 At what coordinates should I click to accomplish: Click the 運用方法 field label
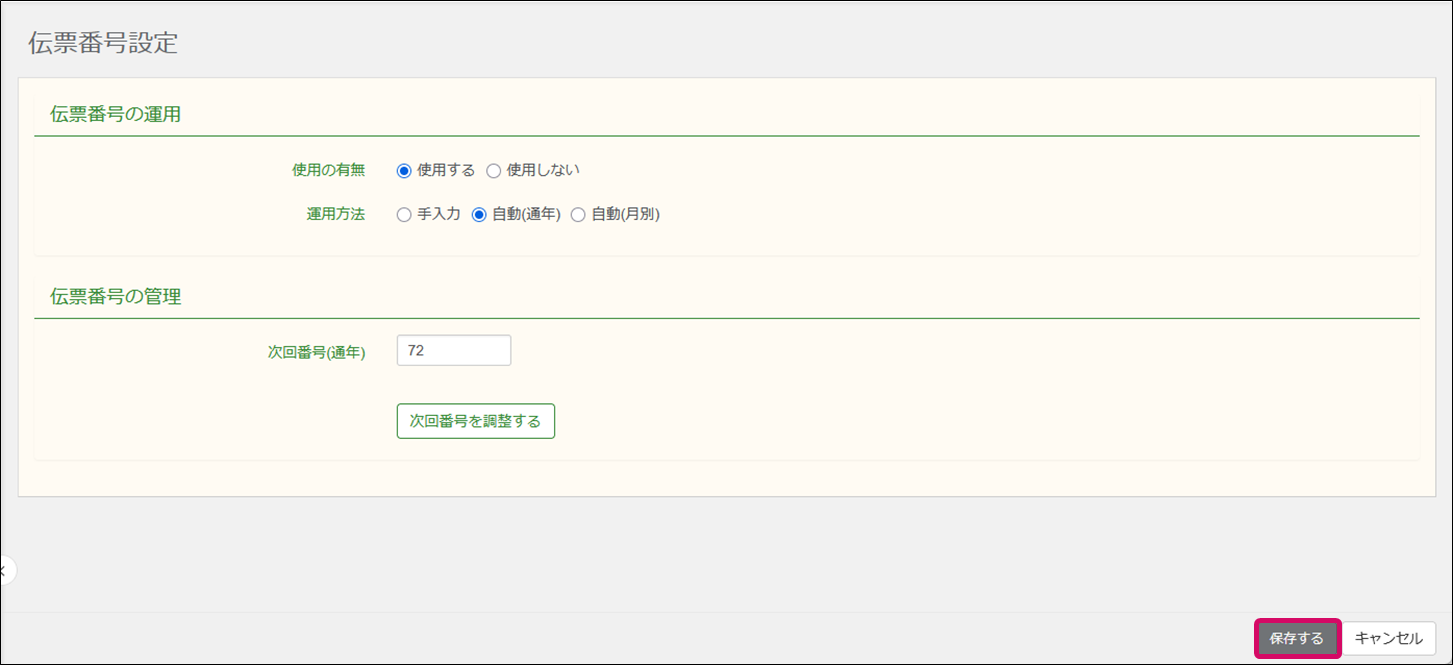click(335, 214)
